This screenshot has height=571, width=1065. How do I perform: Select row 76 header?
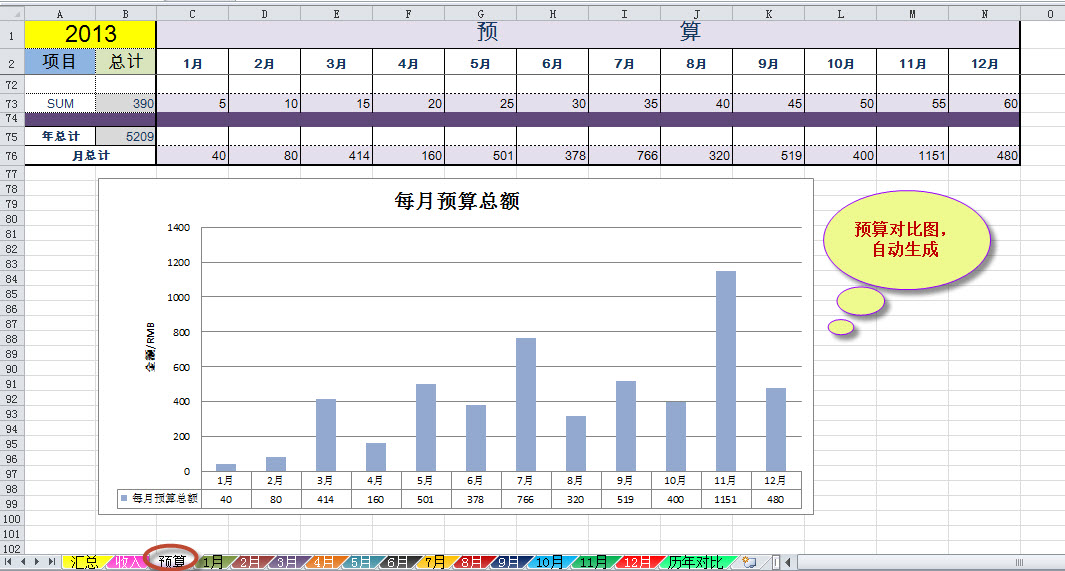(x=12, y=155)
